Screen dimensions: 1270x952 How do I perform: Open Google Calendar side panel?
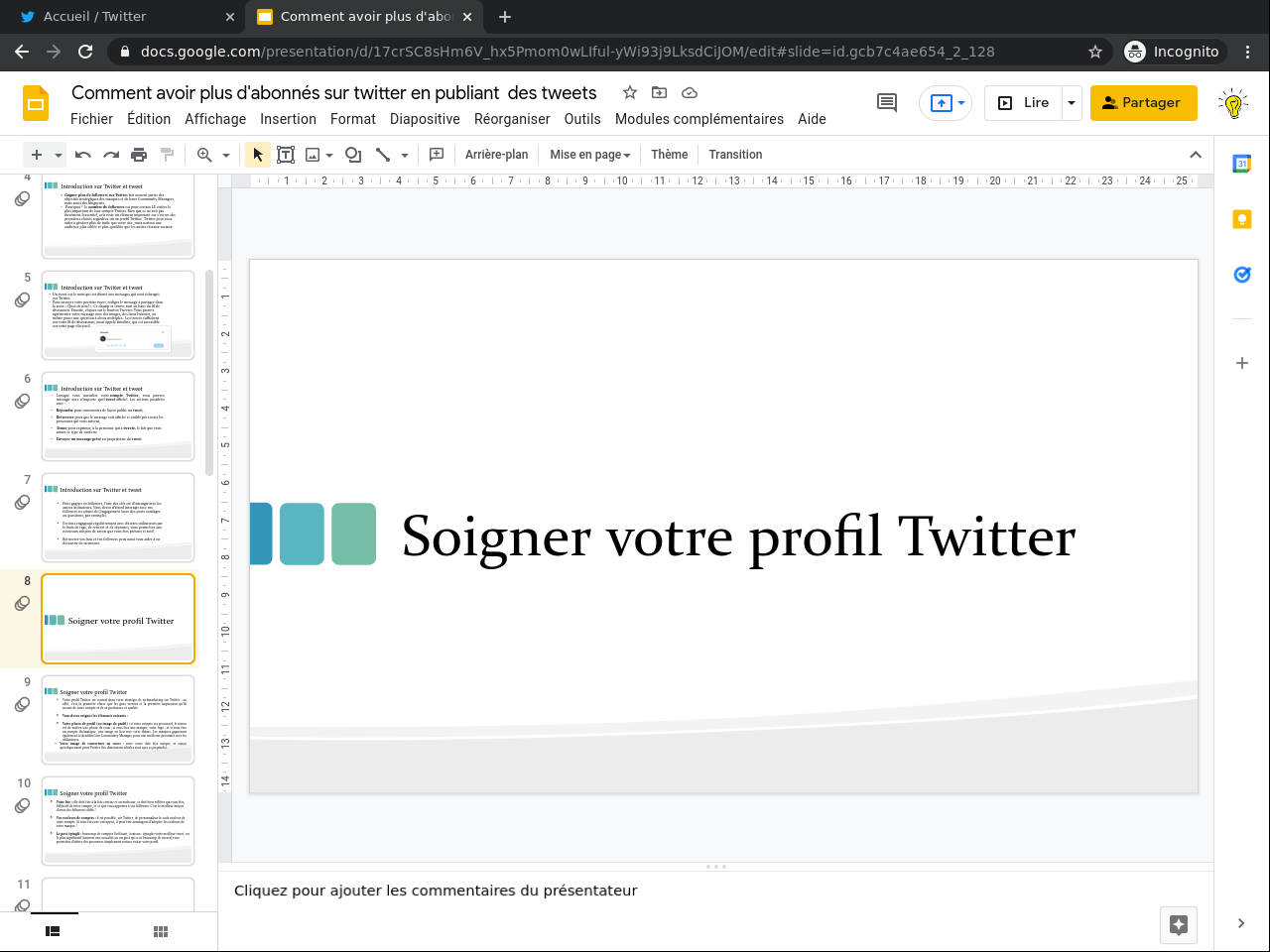pos(1241,165)
